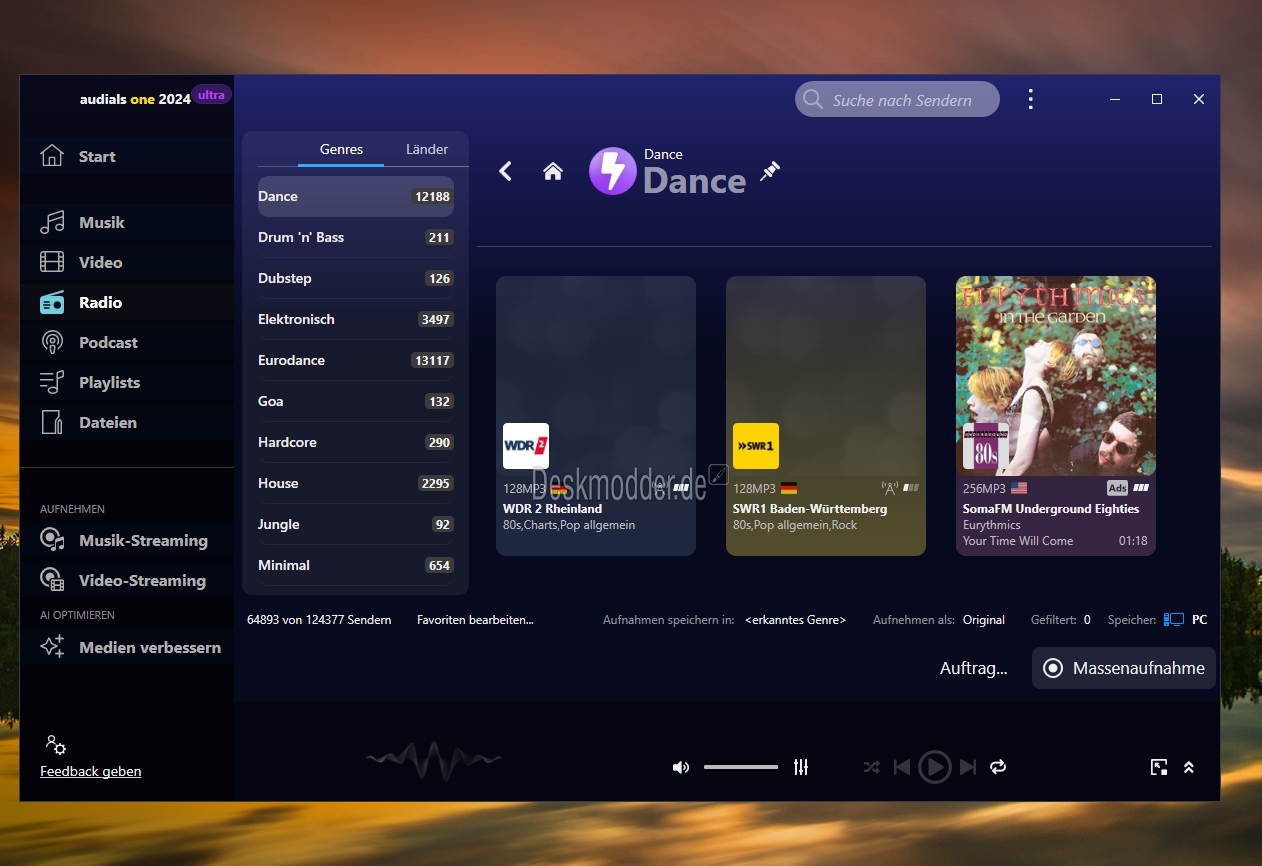Viewport: 1262px width, 866px height.
Task: Select the Dance genre row
Action: click(x=356, y=196)
